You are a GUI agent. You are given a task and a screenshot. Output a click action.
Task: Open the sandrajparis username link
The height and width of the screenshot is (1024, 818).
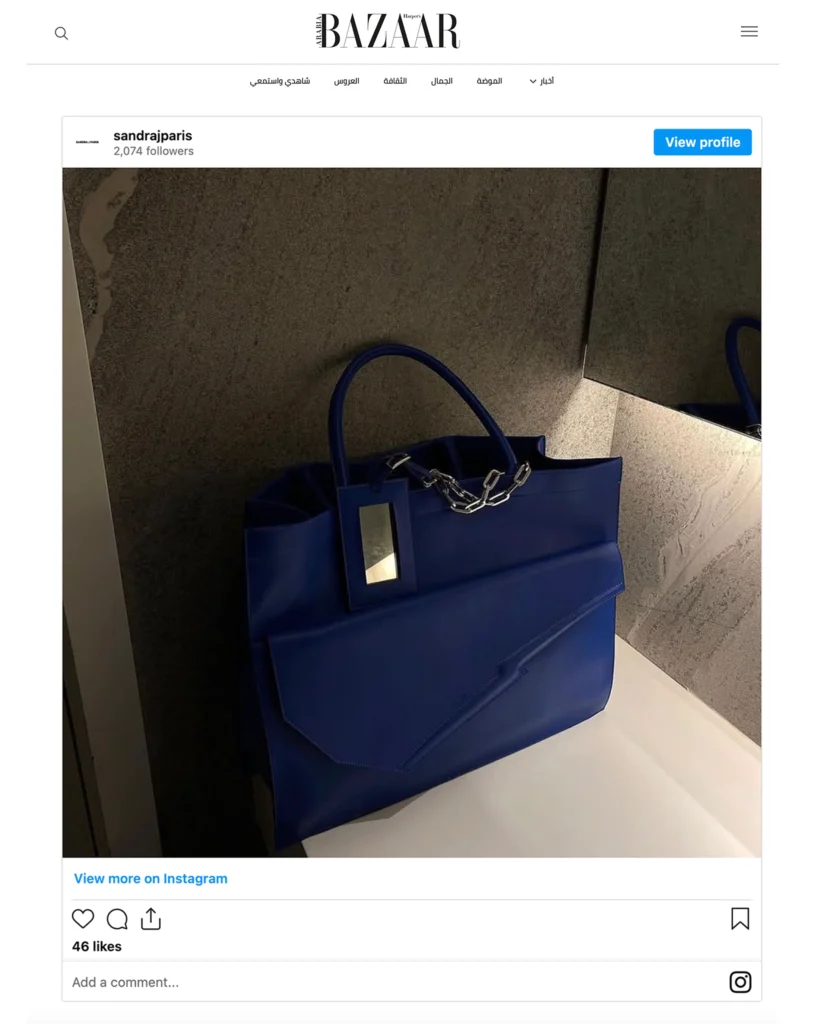tap(153, 136)
